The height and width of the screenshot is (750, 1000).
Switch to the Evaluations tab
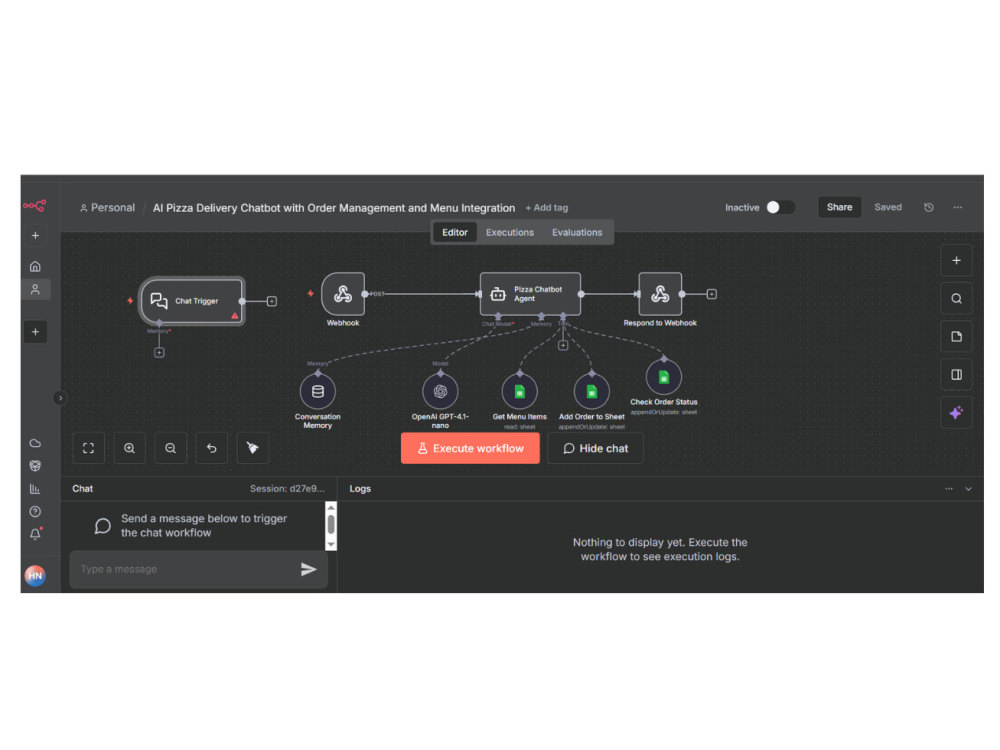[x=577, y=232]
